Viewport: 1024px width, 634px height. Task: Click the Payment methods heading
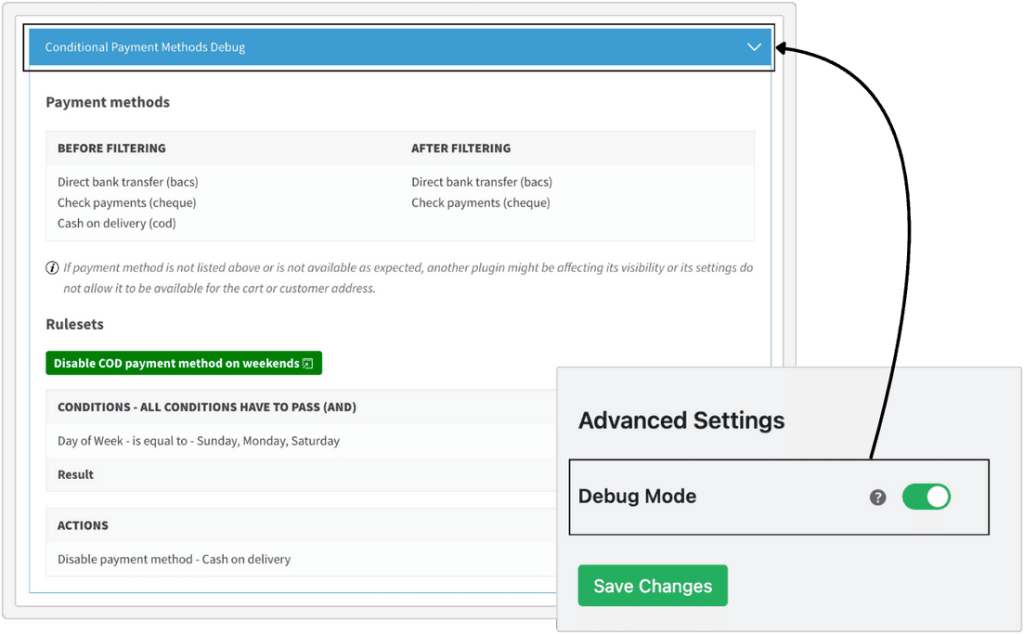[x=108, y=103]
